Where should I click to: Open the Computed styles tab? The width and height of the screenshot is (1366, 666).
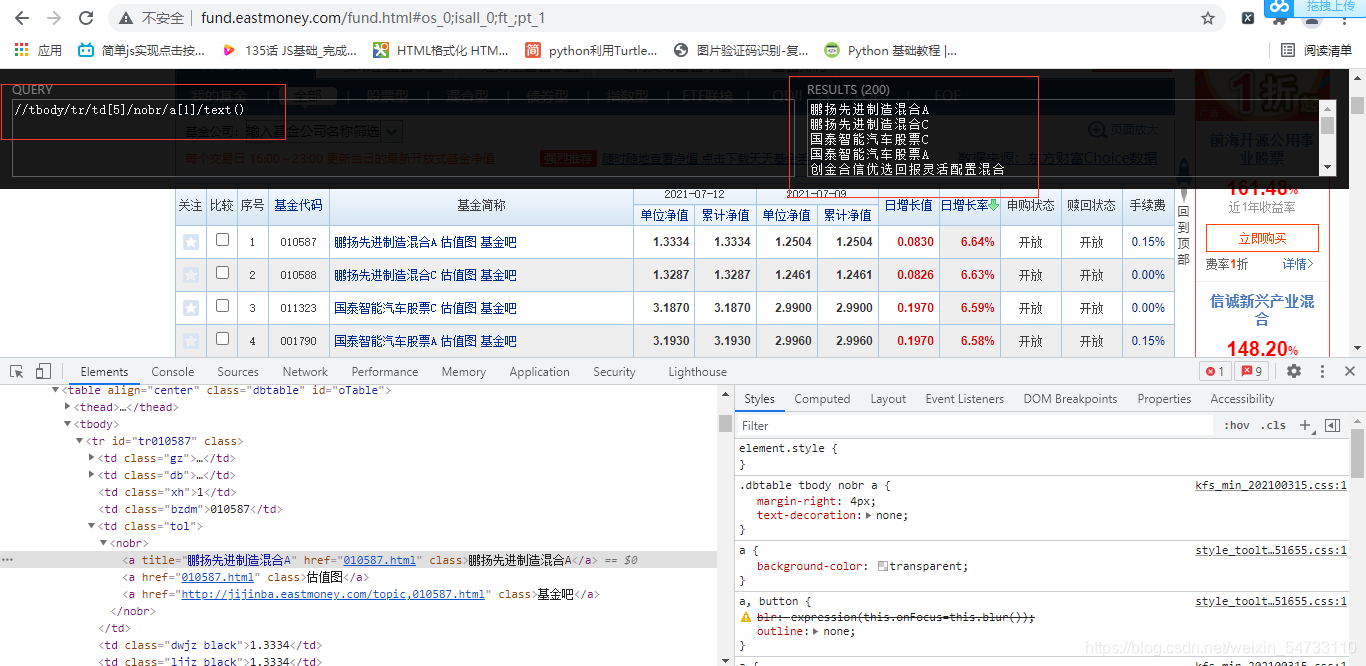click(x=822, y=398)
